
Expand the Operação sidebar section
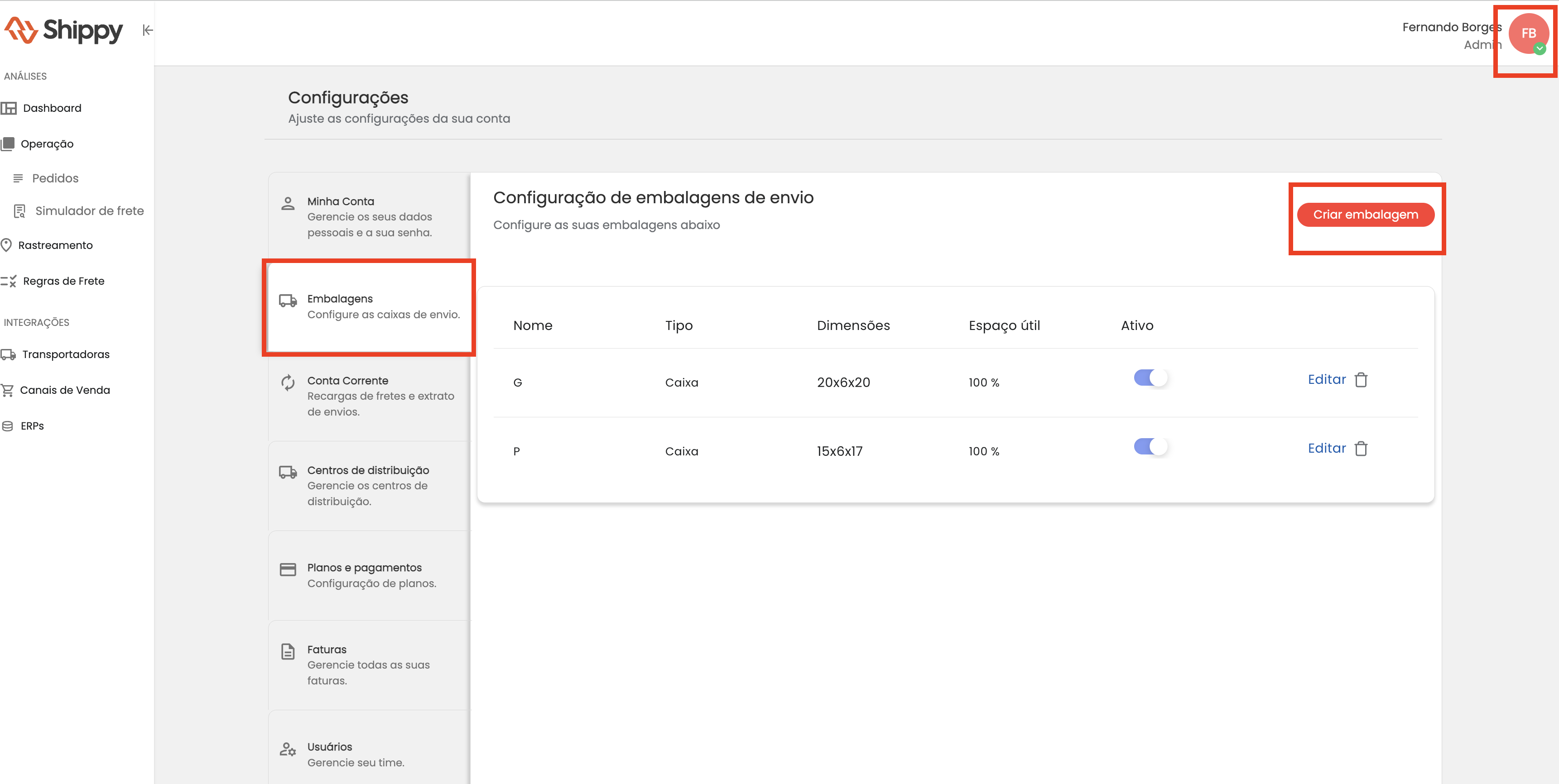(x=47, y=144)
